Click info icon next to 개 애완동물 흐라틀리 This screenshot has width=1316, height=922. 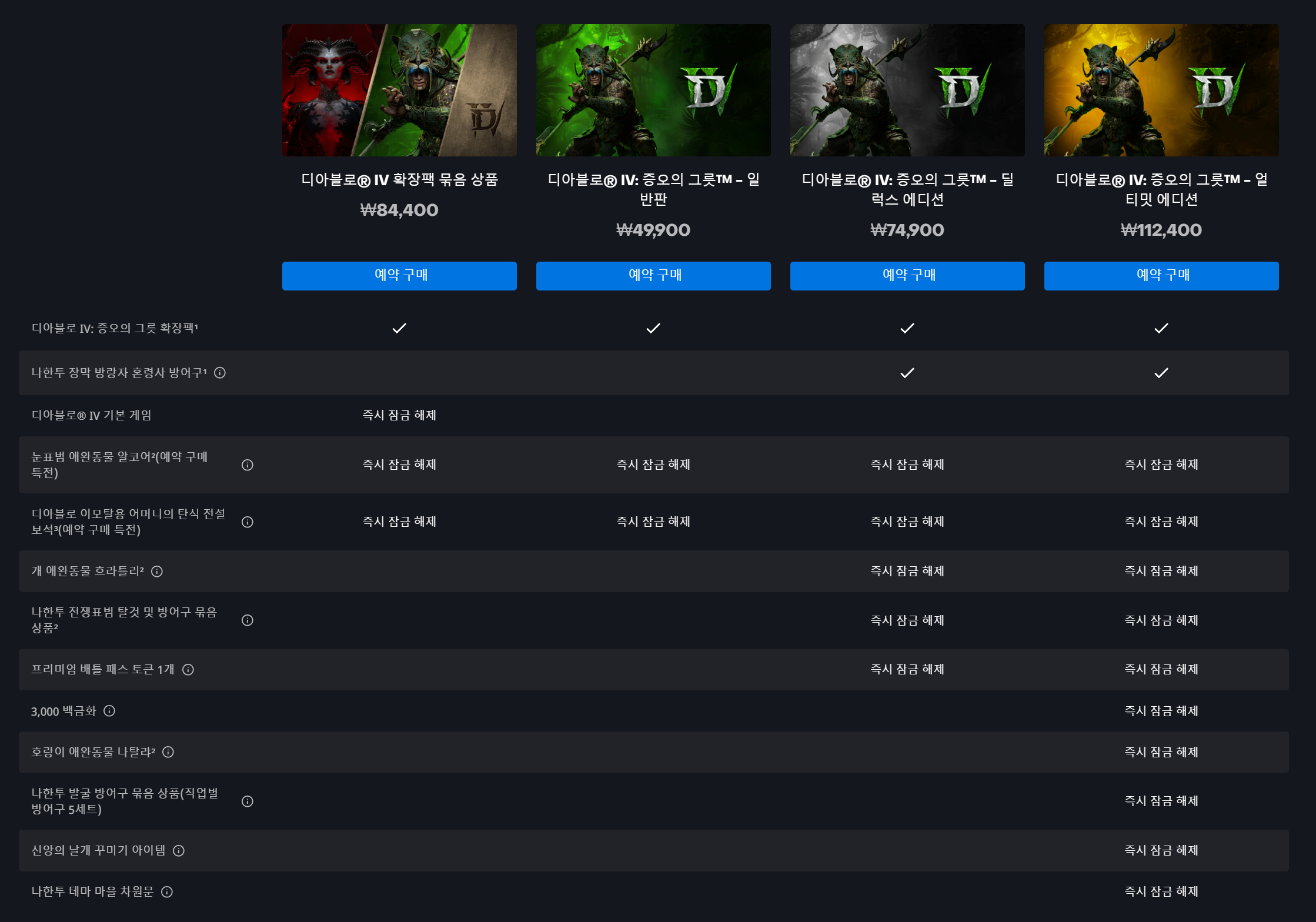pyautogui.click(x=157, y=572)
